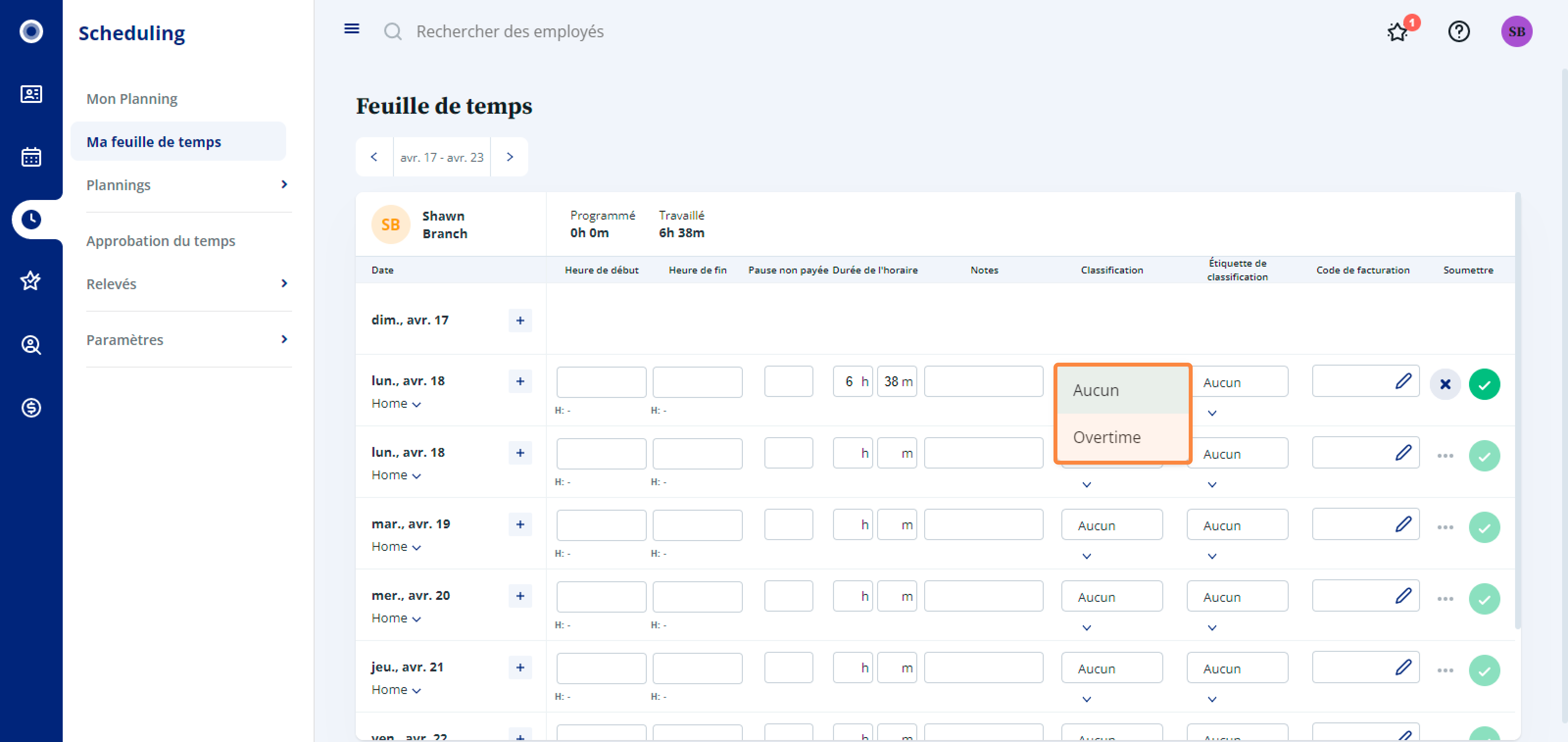
Task: Edit billing code pencil in first lun. 18 row
Action: tap(1403, 382)
